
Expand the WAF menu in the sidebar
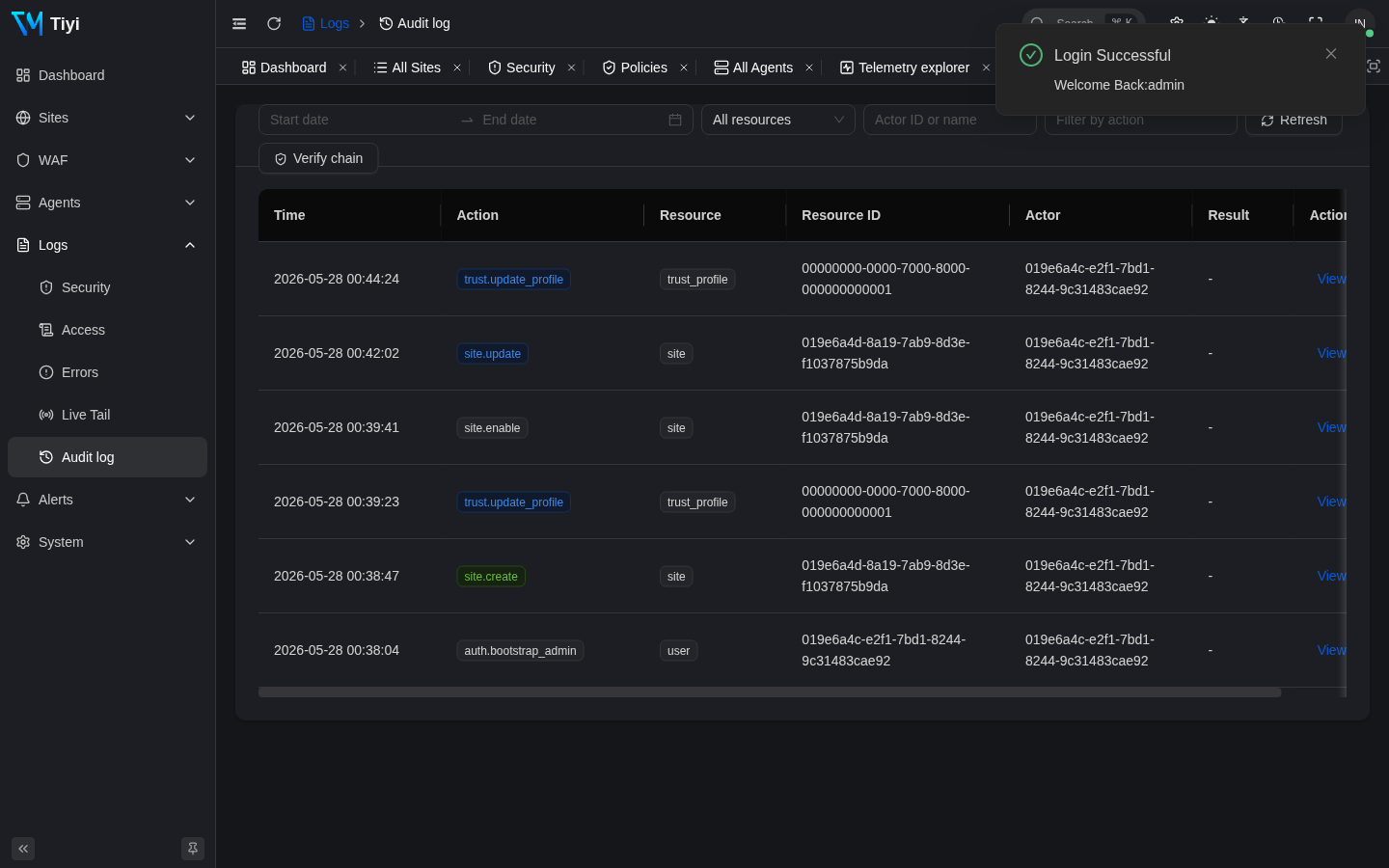coord(107,160)
